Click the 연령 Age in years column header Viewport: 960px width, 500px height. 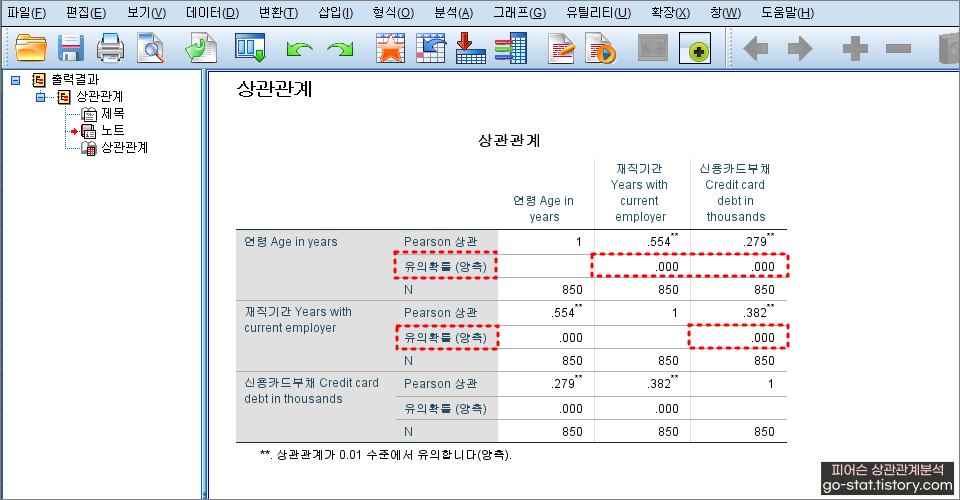pyautogui.click(x=544, y=209)
